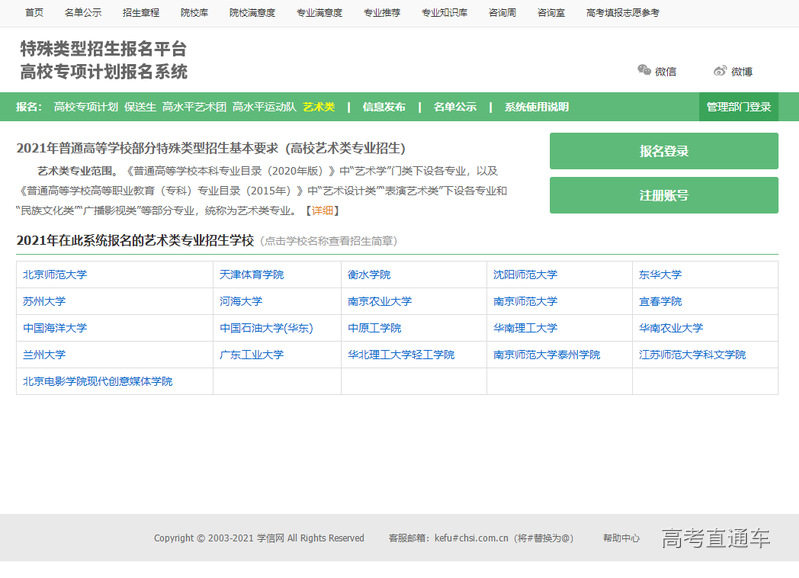Click the 中国石油大学(华东) school link
The height and width of the screenshot is (578, 799).
266,328
